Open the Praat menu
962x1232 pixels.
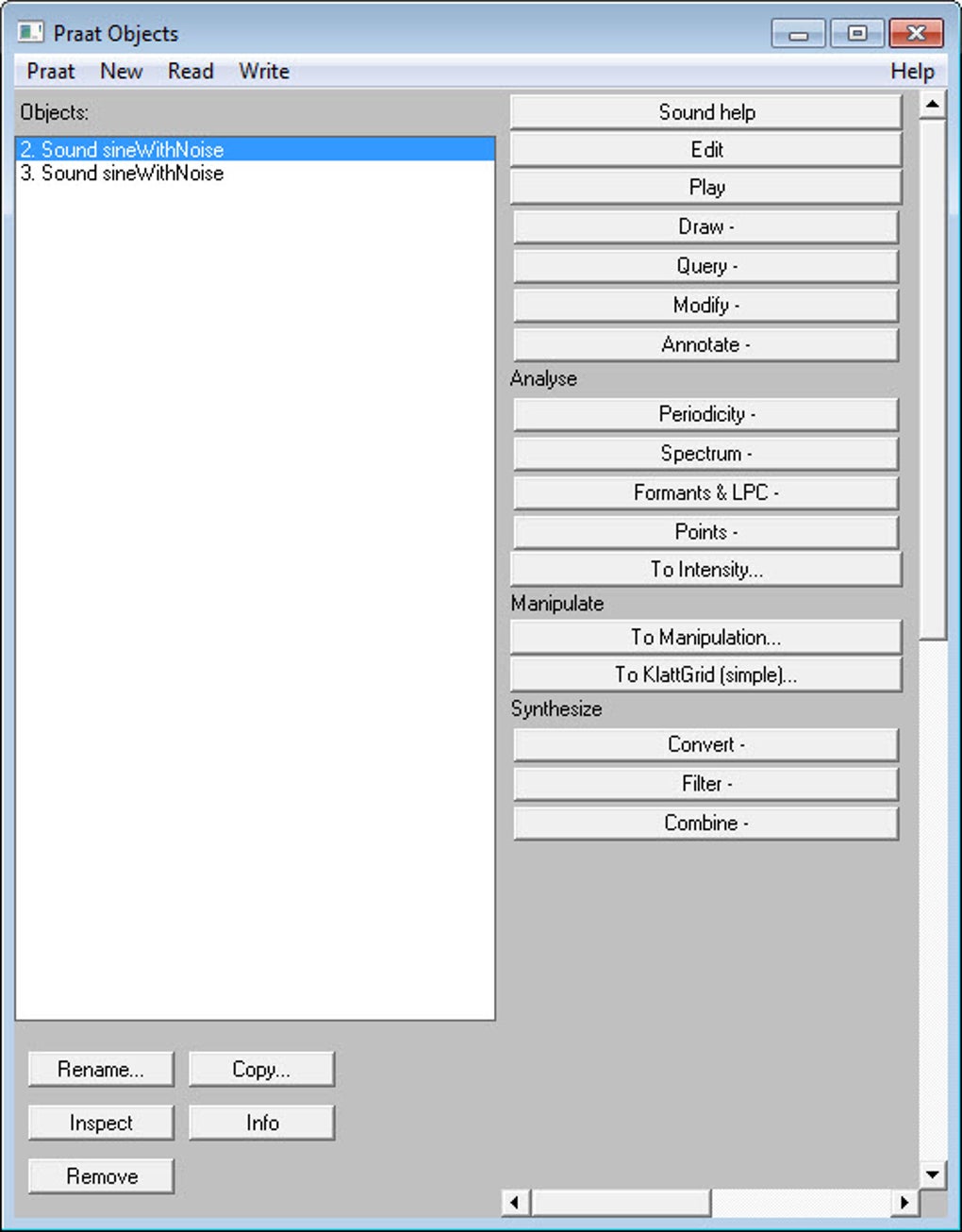tap(50, 72)
